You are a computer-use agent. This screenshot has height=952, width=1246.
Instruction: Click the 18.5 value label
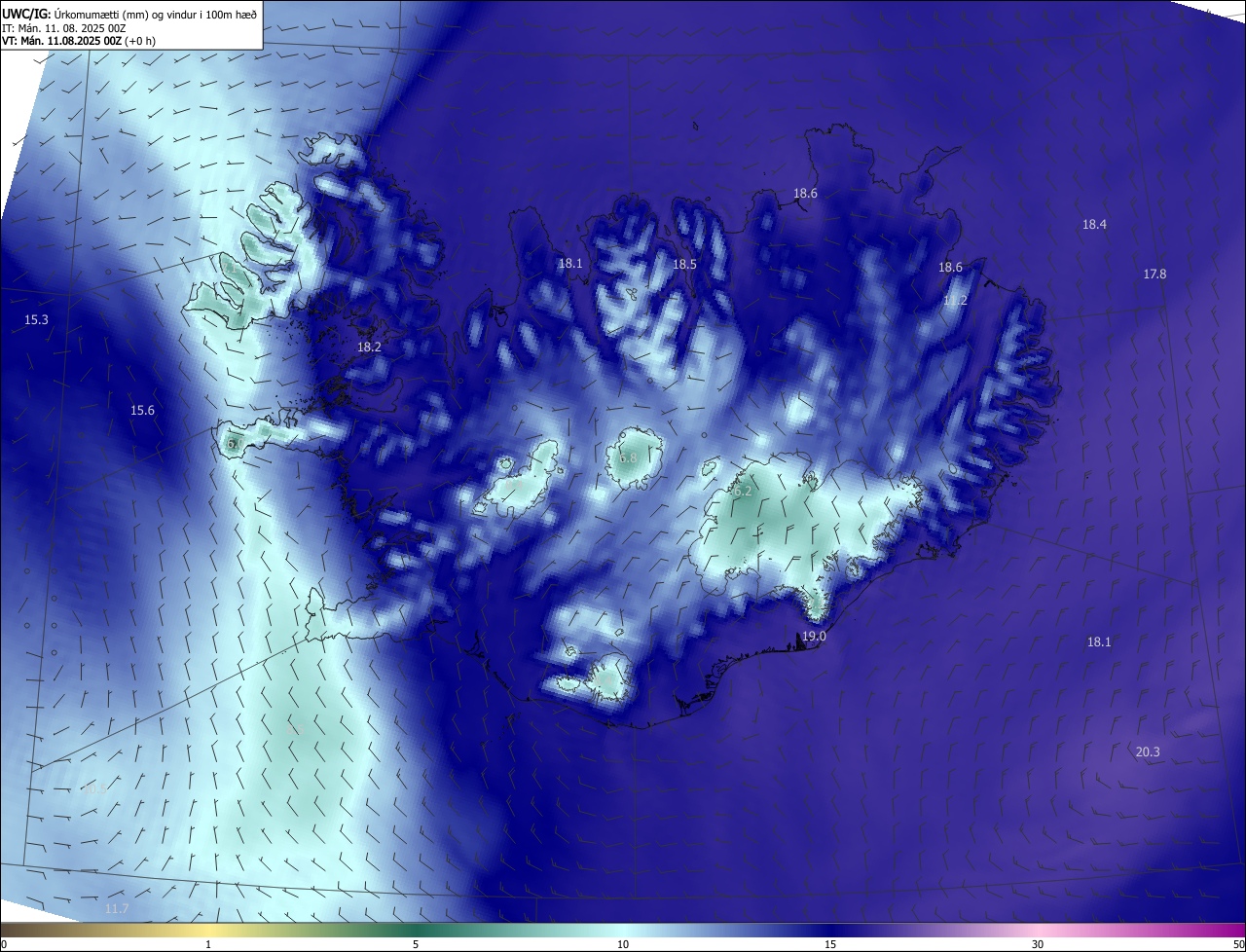click(x=684, y=265)
